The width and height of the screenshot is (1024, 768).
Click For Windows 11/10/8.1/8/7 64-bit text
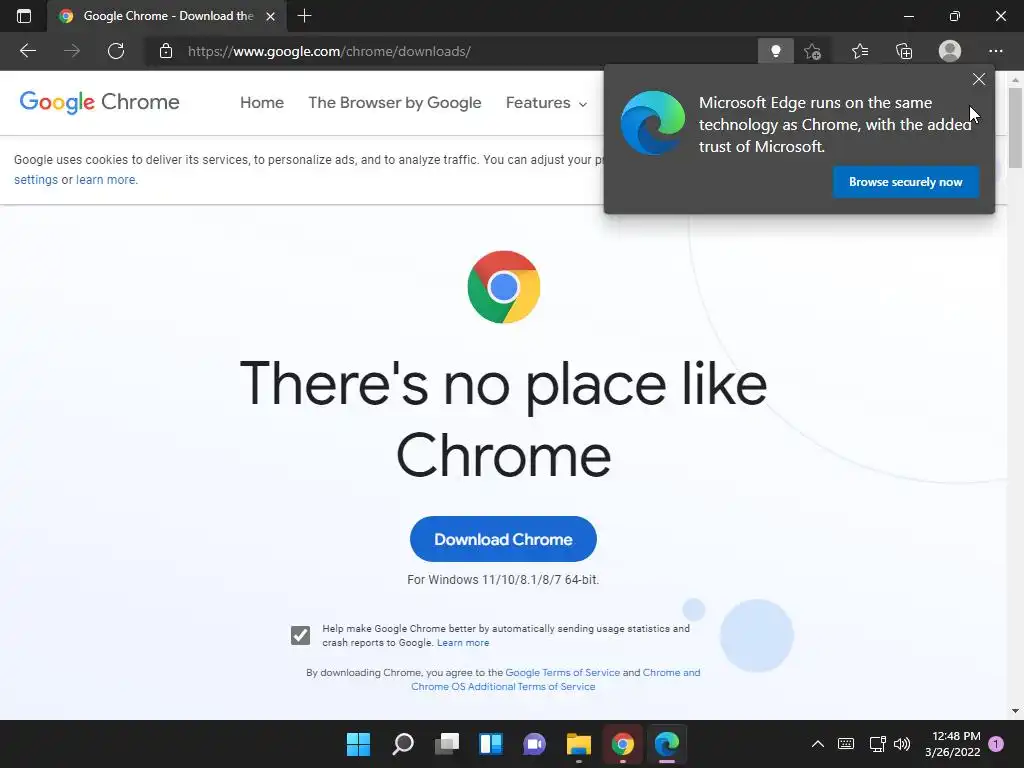pos(503,580)
